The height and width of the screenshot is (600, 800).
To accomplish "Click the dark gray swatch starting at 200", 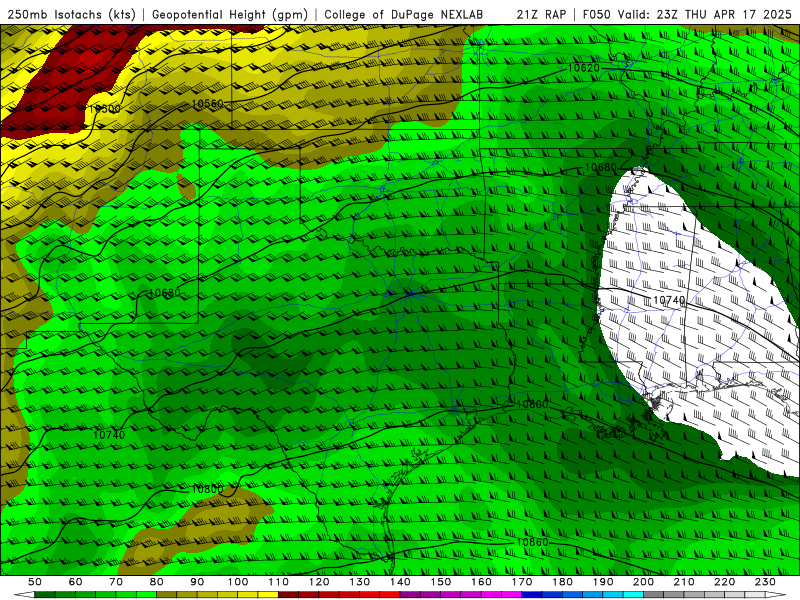I will (x=654, y=595).
